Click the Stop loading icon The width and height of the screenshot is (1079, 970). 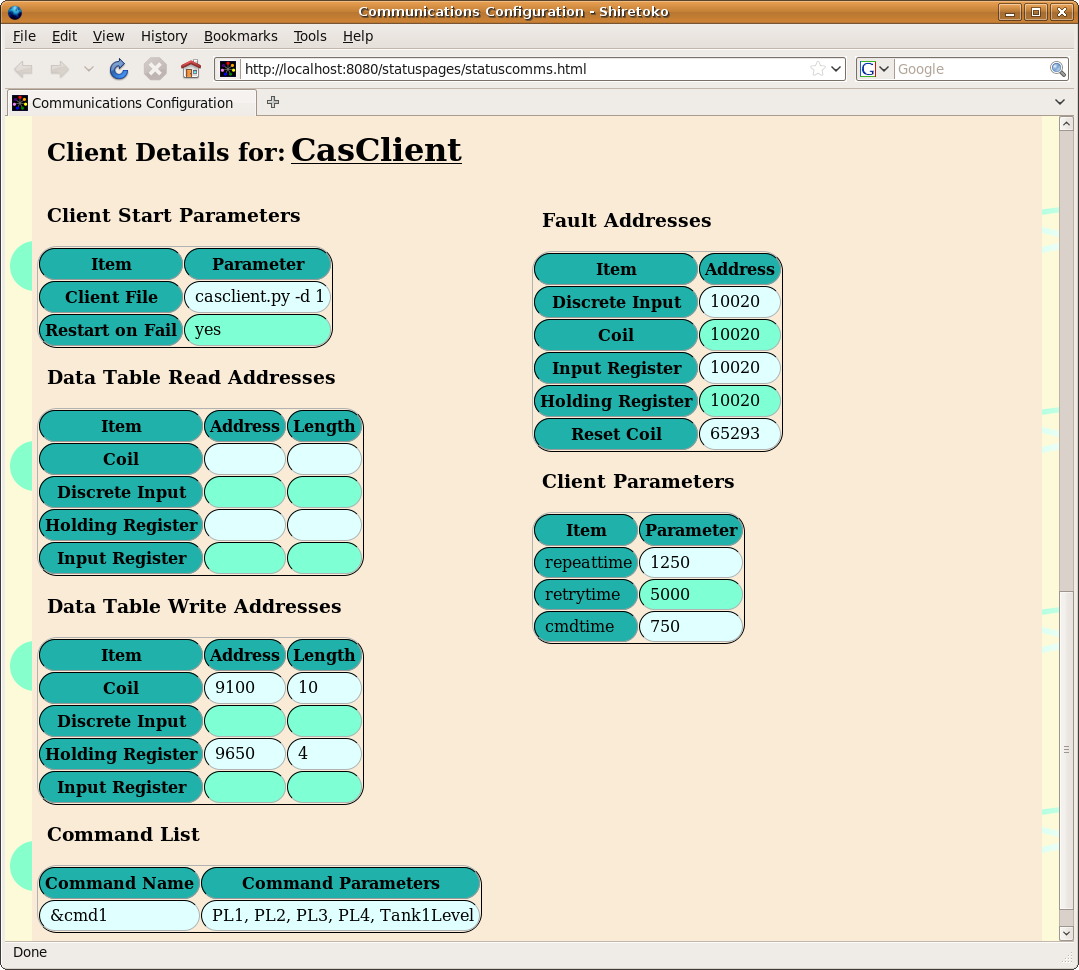153,69
